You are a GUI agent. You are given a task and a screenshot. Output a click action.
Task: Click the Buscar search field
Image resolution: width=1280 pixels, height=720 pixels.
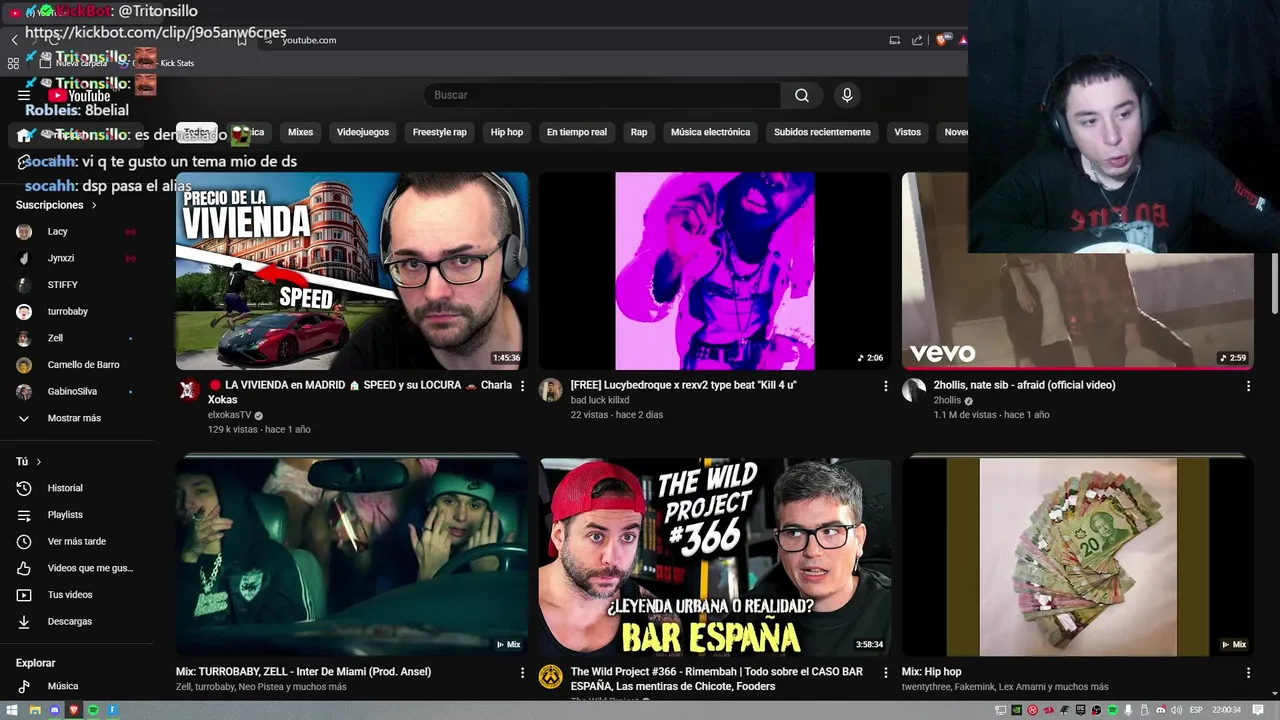(602, 95)
